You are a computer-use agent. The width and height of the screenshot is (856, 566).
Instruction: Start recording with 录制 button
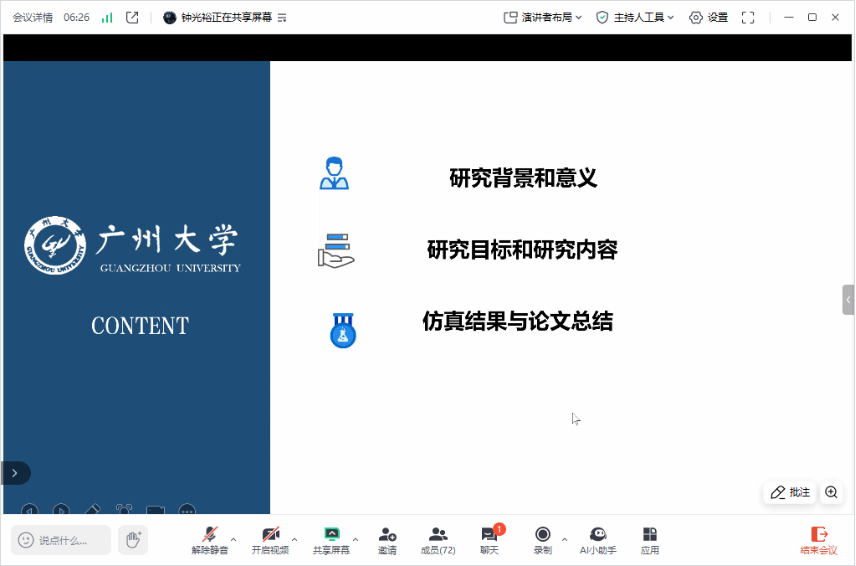pos(542,539)
